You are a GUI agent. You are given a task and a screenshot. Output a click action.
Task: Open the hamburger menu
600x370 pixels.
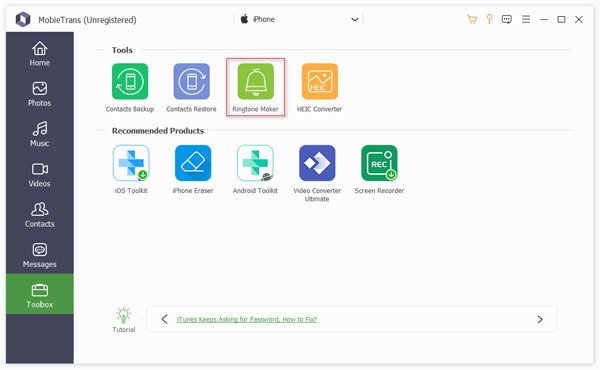click(x=526, y=19)
